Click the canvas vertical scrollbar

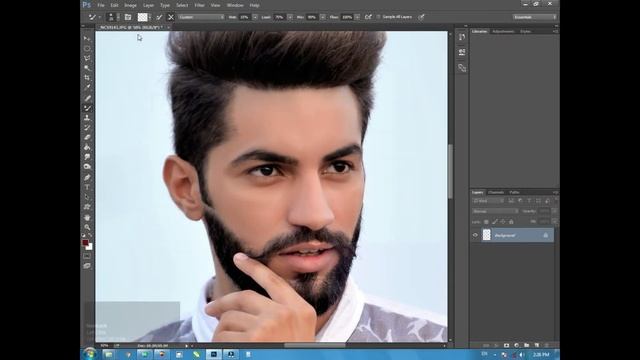(450, 171)
